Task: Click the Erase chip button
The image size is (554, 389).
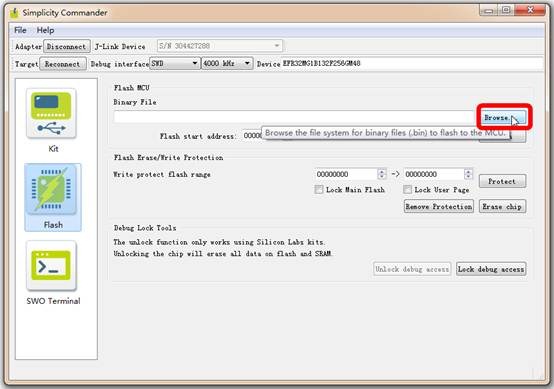Action: pos(502,206)
